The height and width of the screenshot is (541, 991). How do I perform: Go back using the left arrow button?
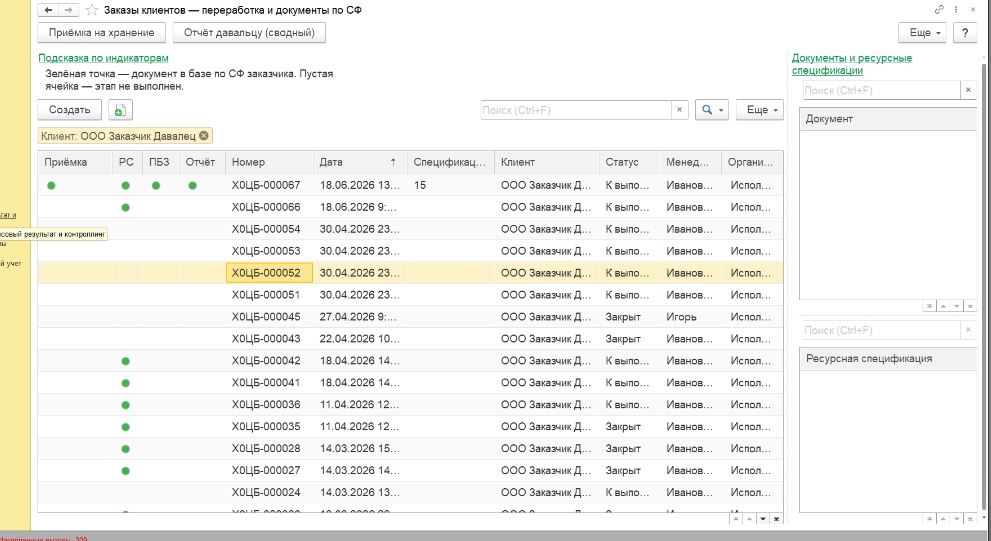[x=49, y=10]
